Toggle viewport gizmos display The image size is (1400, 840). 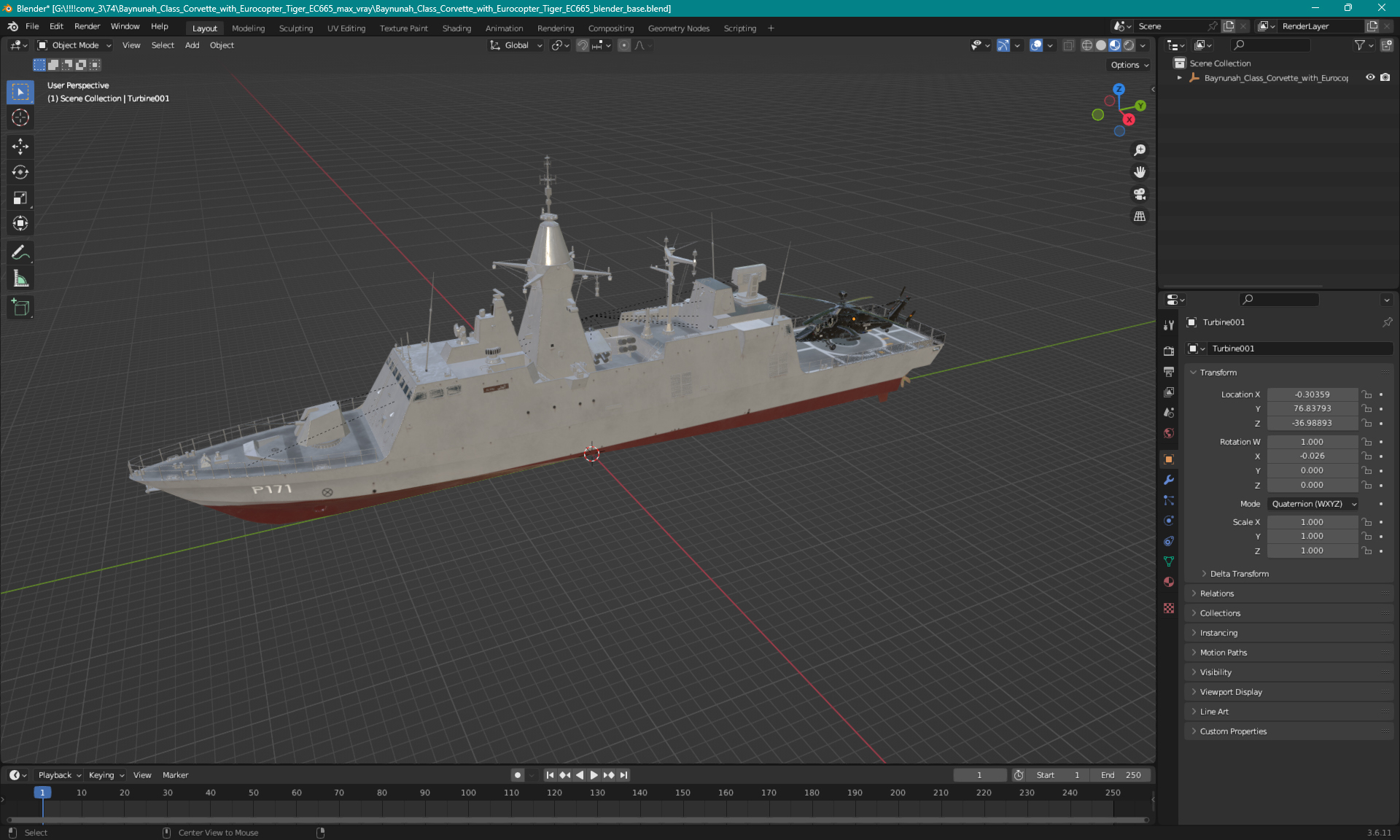click(1003, 45)
